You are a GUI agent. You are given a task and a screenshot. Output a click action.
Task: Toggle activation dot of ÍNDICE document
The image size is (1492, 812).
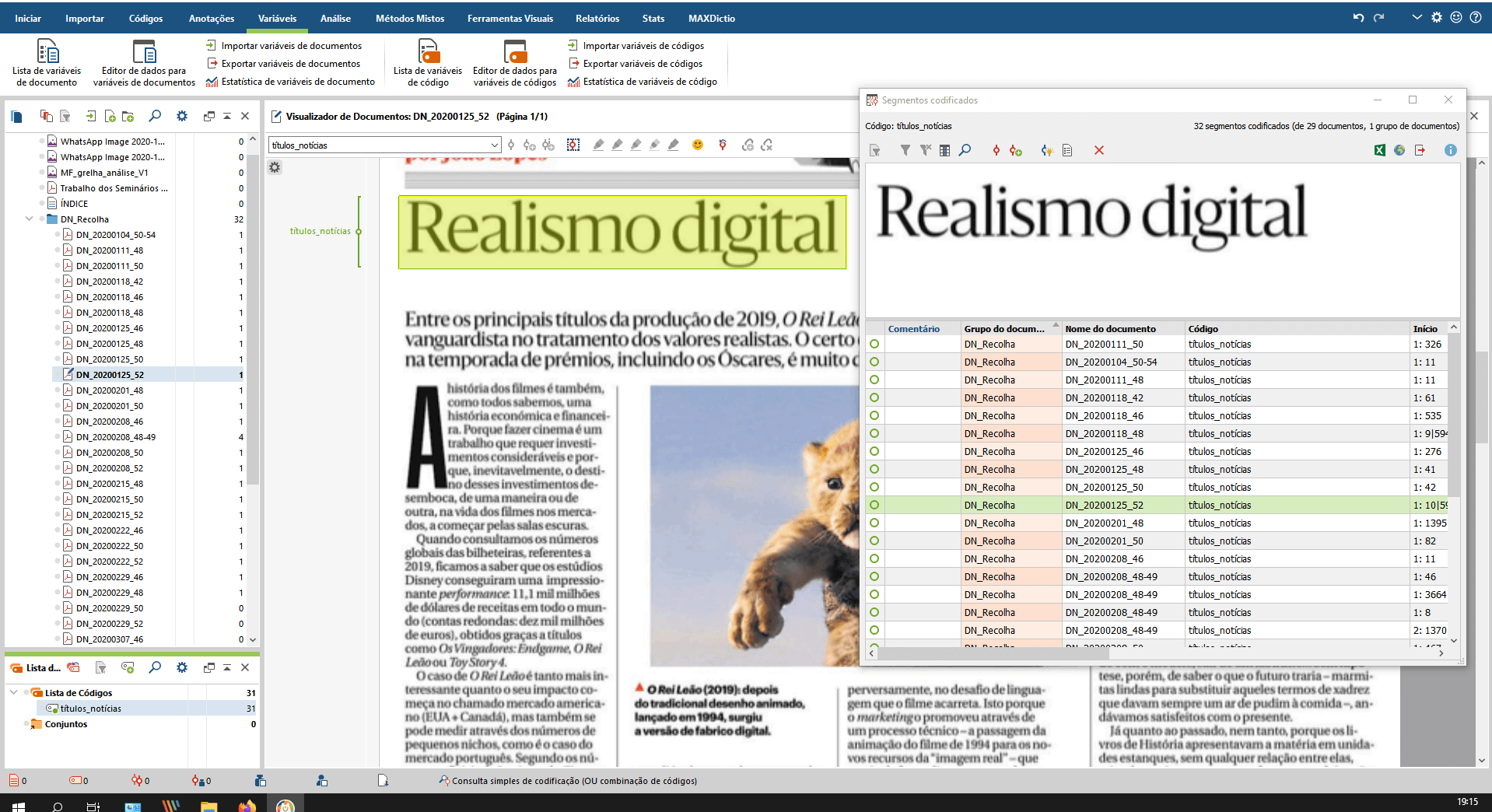42,204
